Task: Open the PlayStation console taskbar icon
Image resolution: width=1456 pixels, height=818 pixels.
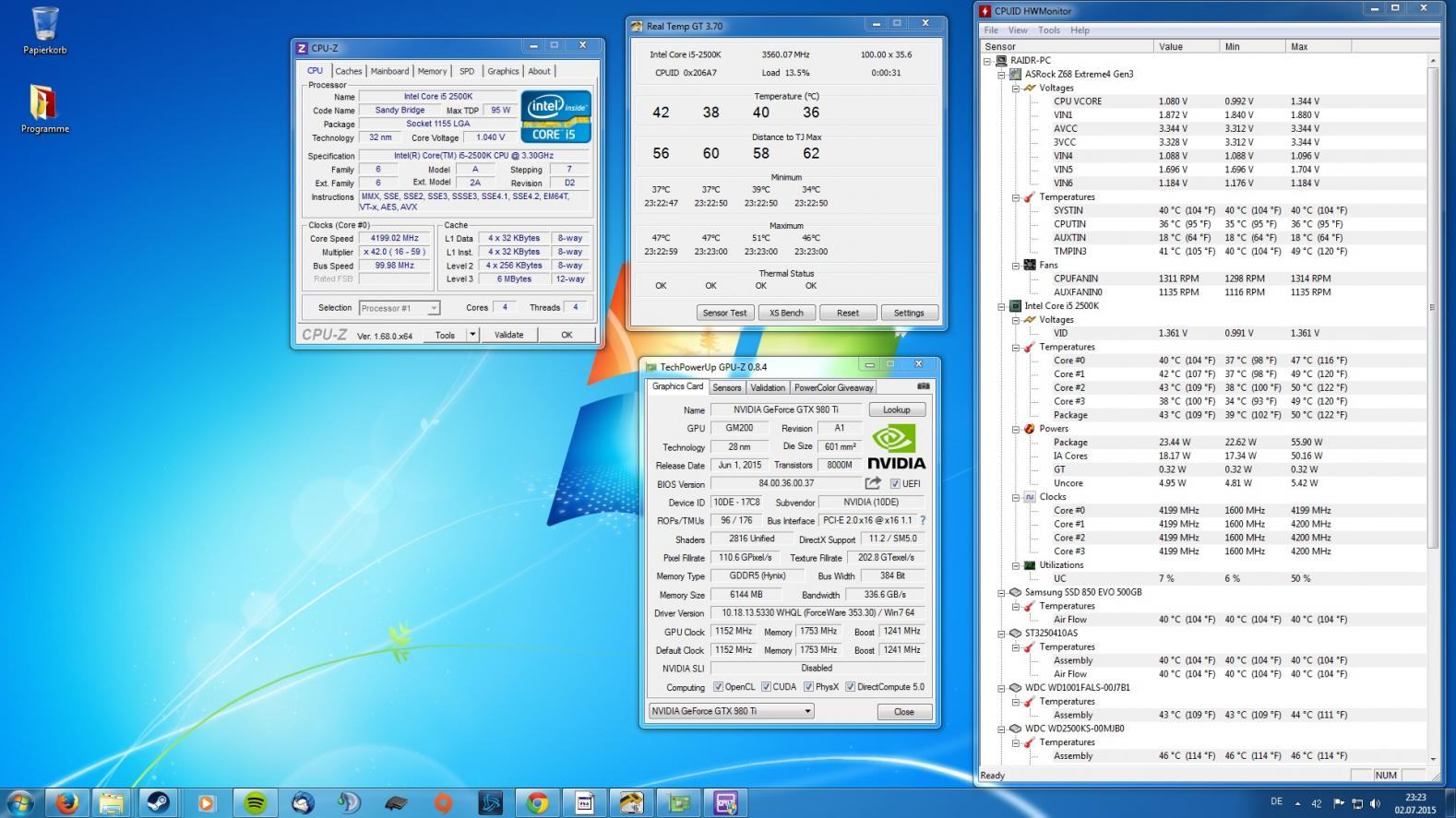Action: (x=397, y=803)
